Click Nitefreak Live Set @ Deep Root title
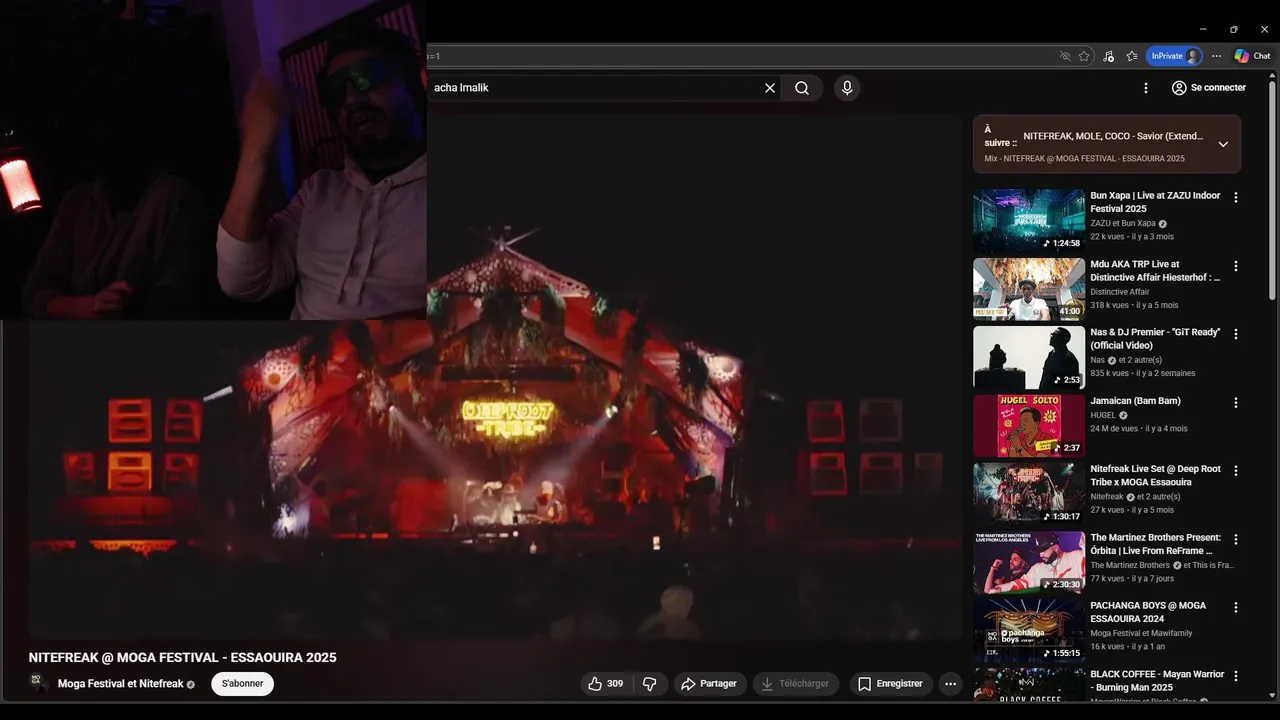Viewport: 1280px width, 720px height. point(1155,475)
